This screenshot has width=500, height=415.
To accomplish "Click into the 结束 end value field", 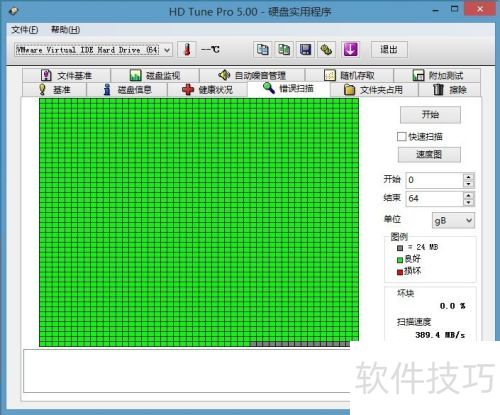I will (435, 199).
